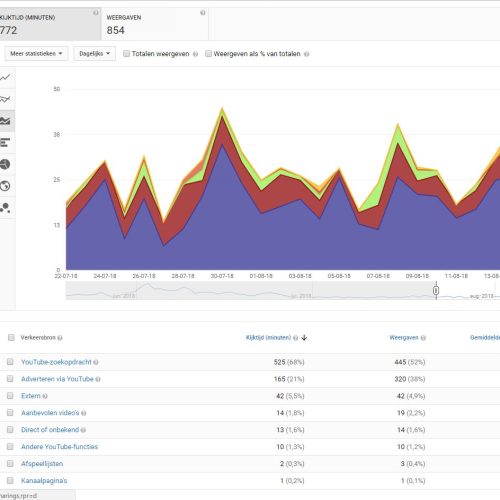Viewport: 500px width, 500px height.
Task: Toggle the select-all checkbox beside Verkeersbron
Action: point(11,337)
